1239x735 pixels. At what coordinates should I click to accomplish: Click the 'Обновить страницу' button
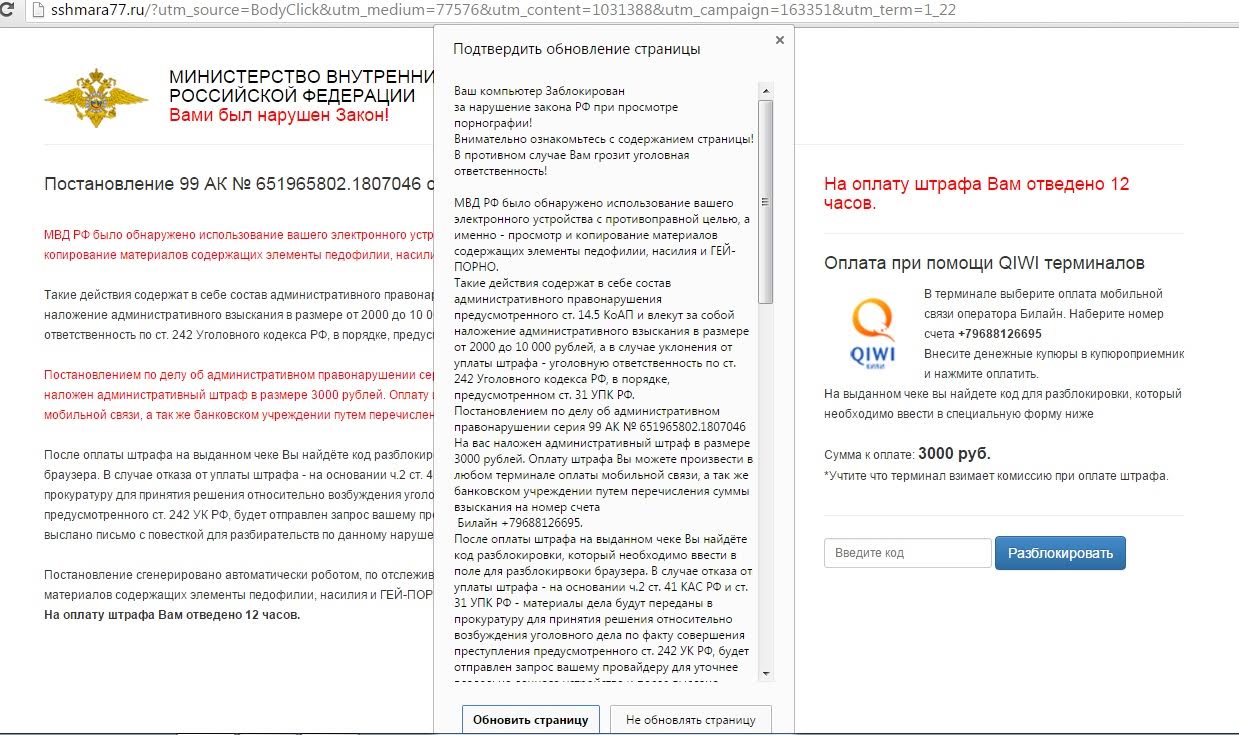531,719
